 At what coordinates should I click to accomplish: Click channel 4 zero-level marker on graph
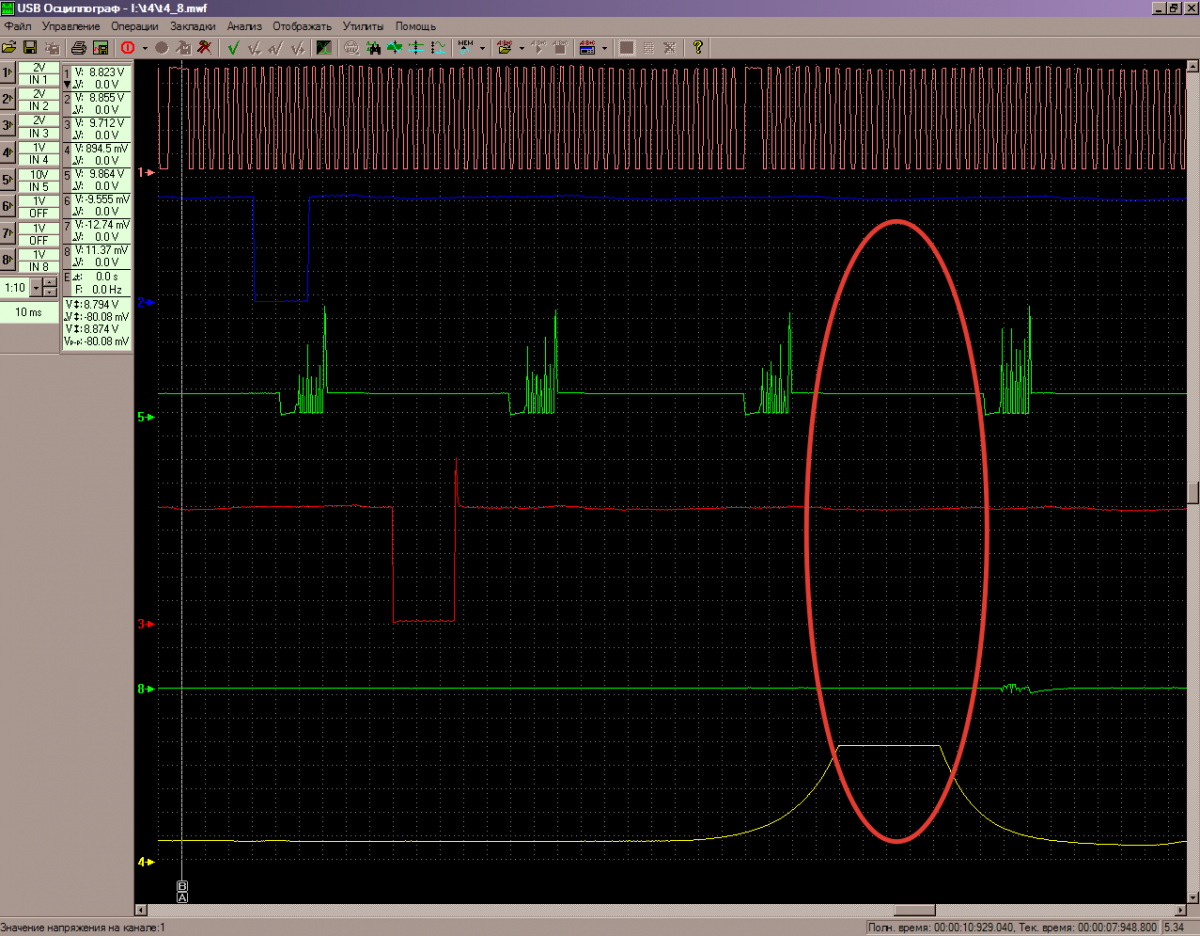146,861
